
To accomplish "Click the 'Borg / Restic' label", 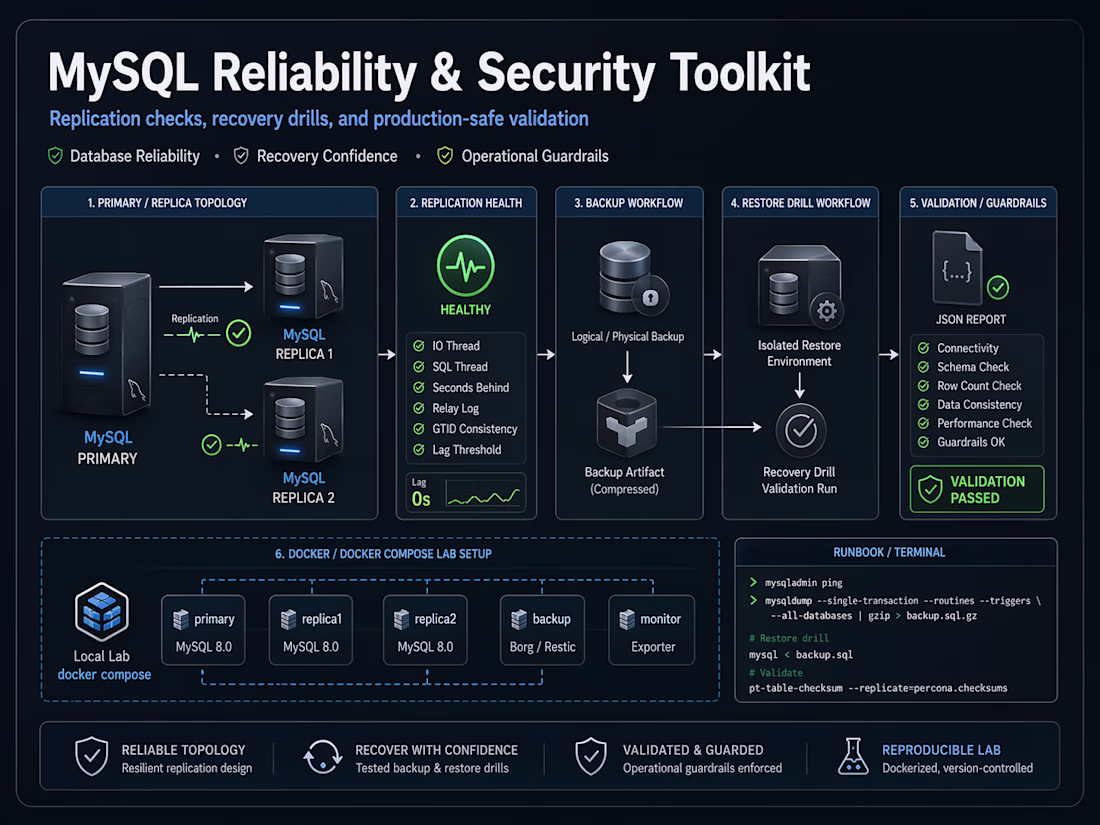I will point(542,647).
